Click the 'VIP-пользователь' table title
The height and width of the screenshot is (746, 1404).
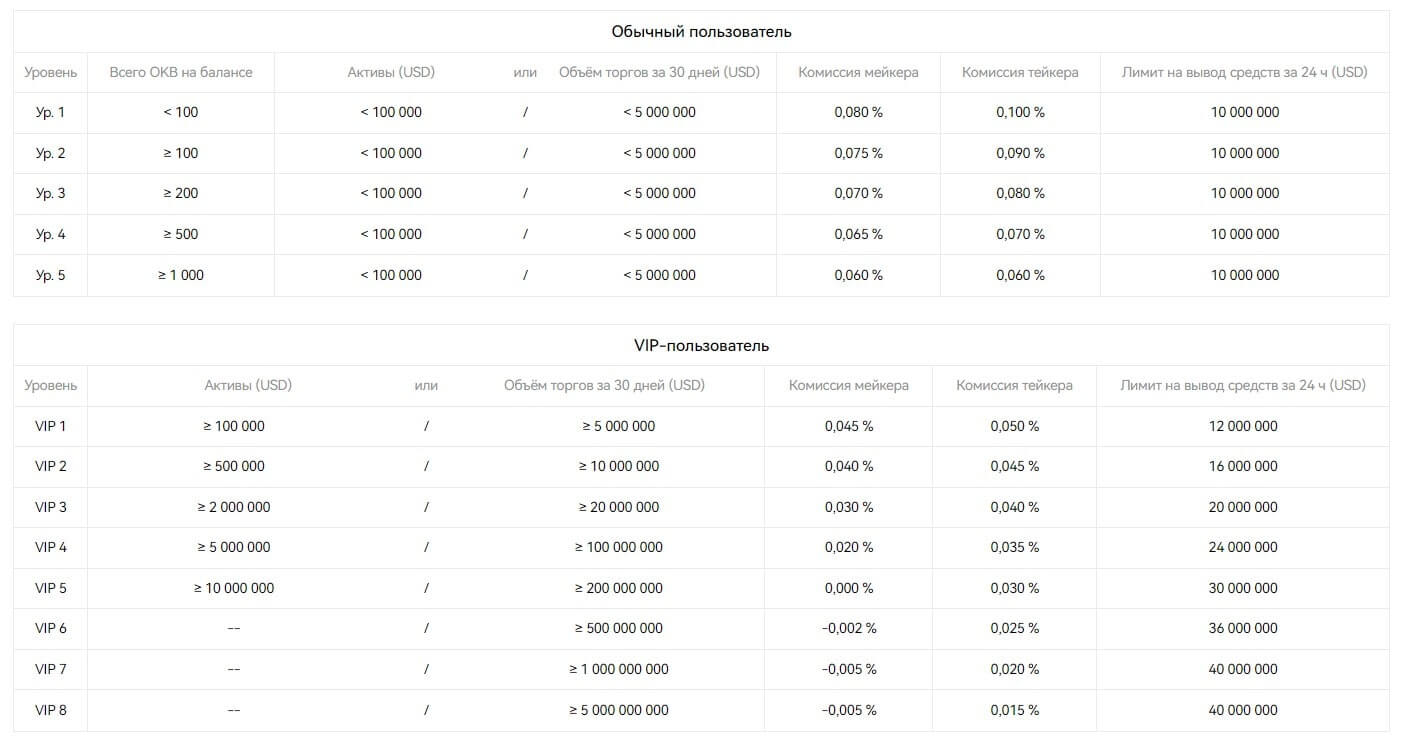tap(701, 345)
